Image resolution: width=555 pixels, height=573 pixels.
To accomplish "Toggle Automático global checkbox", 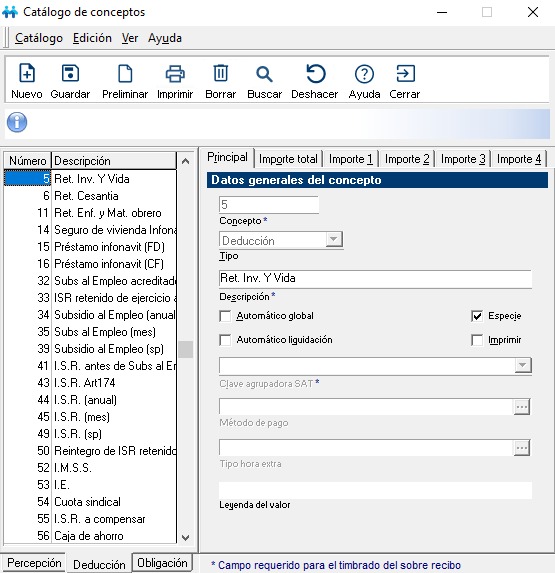I will point(225,316).
